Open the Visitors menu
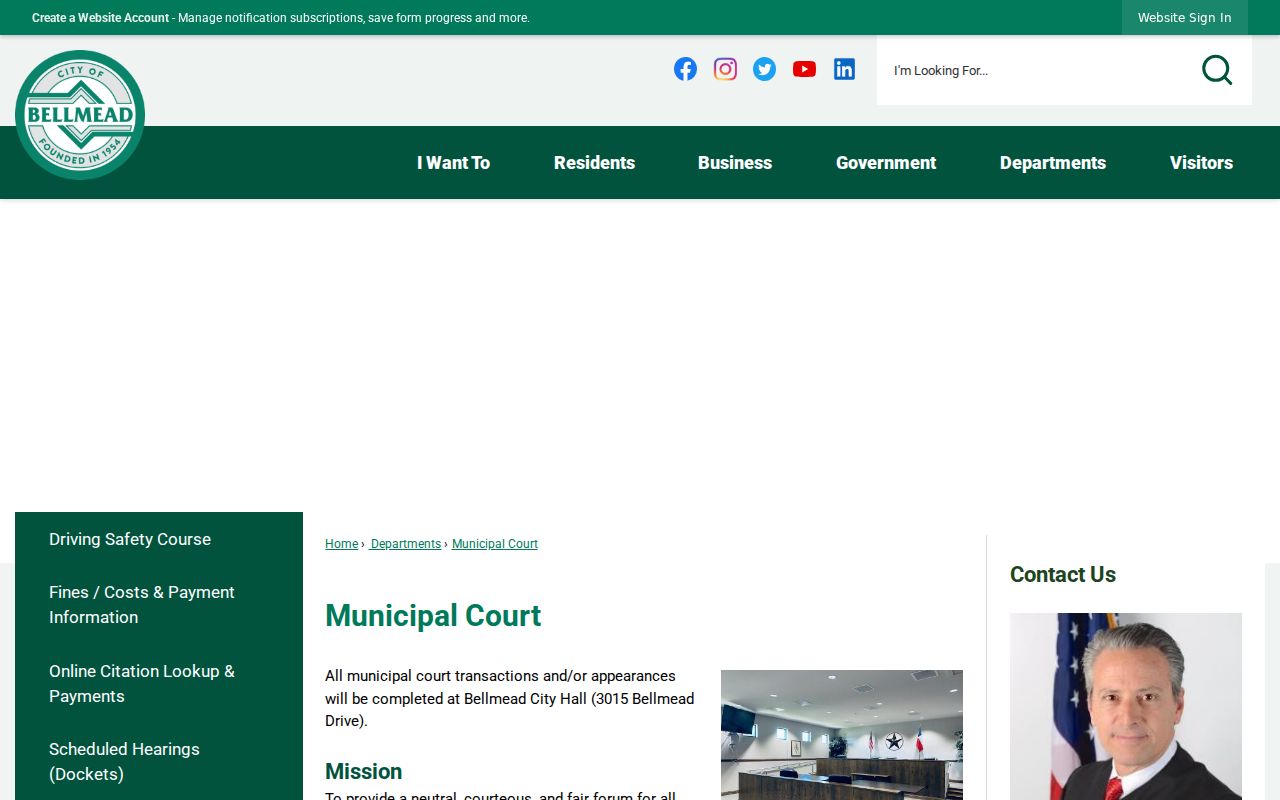1280x800 pixels. pyautogui.click(x=1201, y=163)
